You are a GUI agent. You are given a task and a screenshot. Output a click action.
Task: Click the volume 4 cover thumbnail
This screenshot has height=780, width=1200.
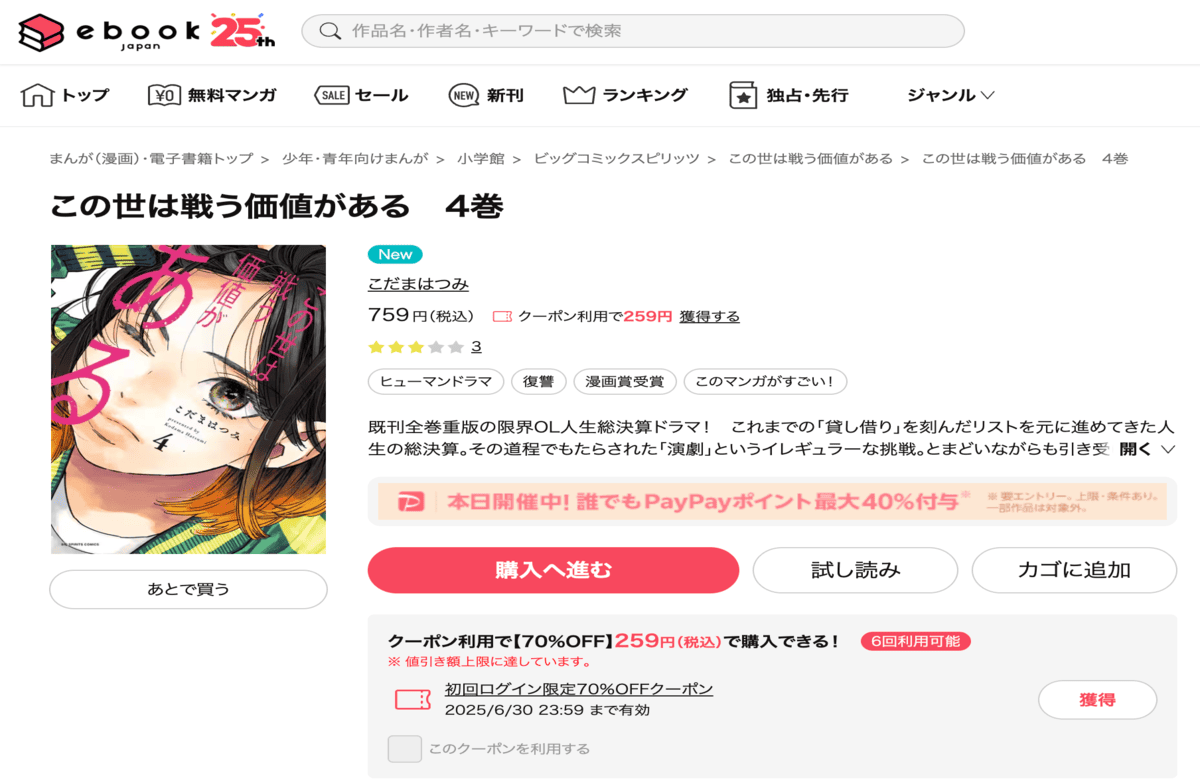tap(188, 399)
